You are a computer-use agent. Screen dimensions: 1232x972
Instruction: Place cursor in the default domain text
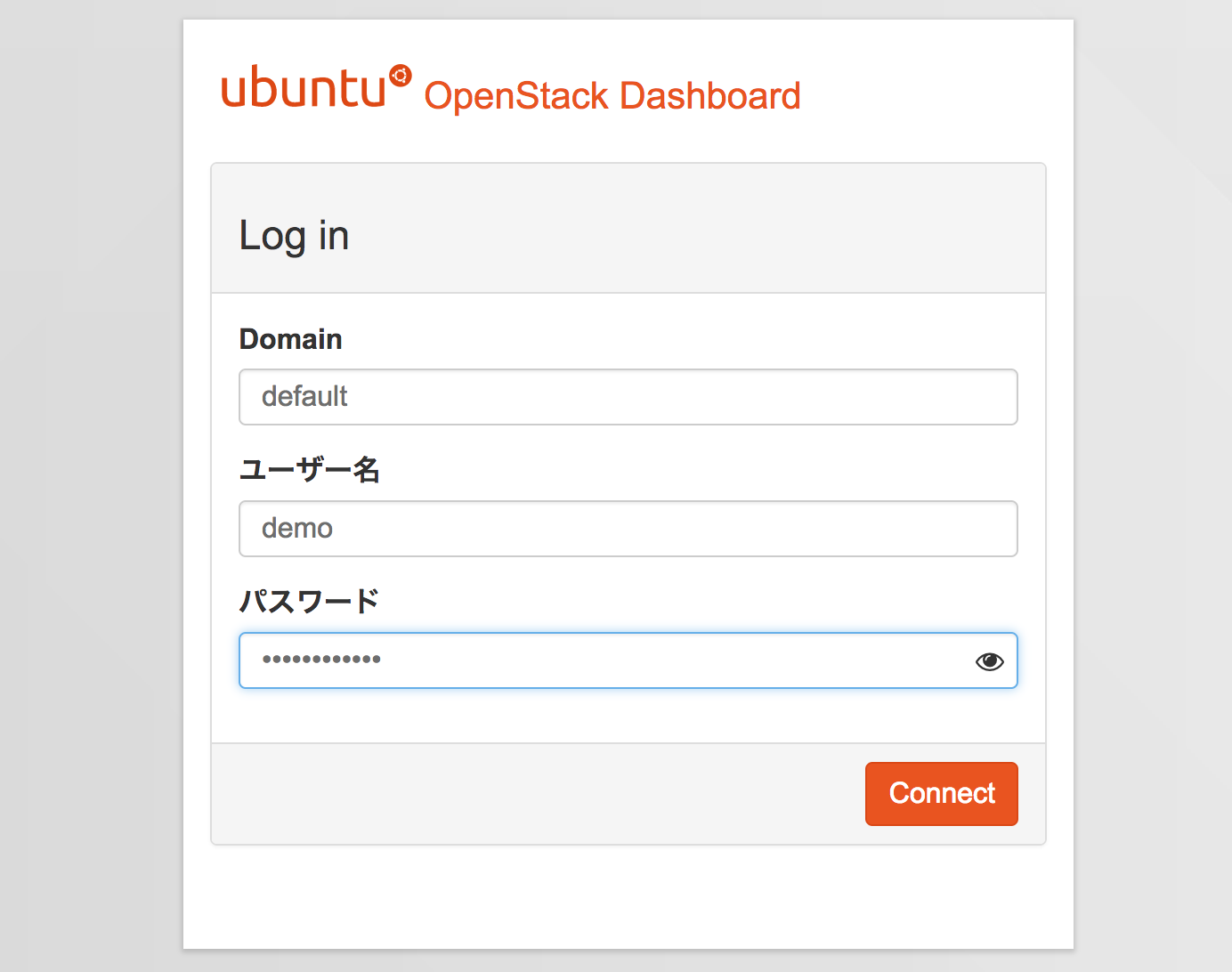pos(304,397)
